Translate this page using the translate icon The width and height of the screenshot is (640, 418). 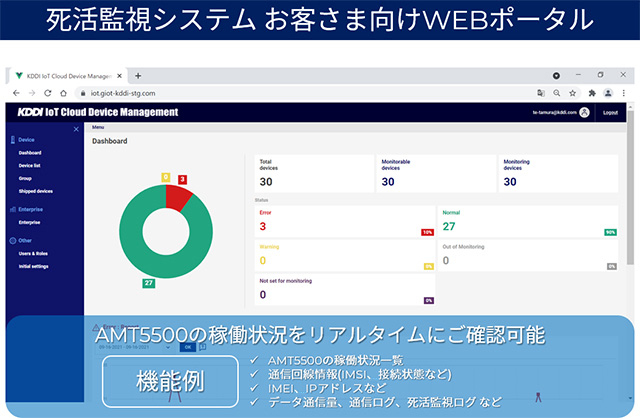tap(541, 93)
